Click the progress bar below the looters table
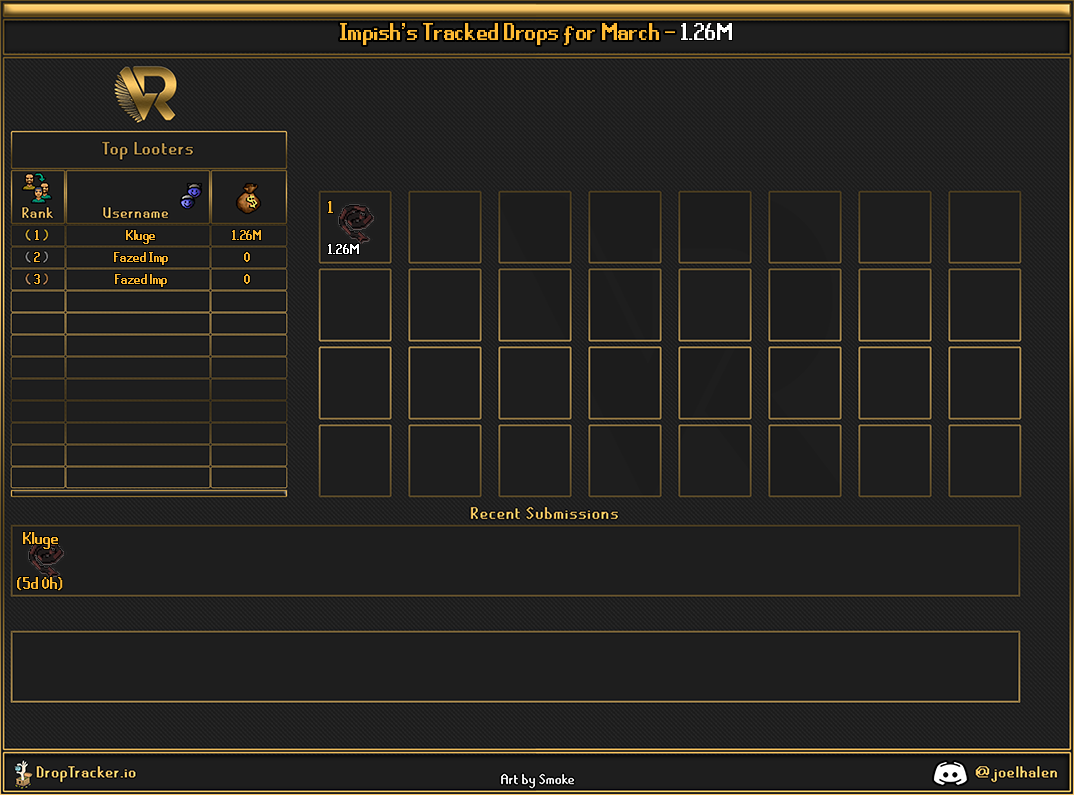The height and width of the screenshot is (795, 1074). point(148,493)
